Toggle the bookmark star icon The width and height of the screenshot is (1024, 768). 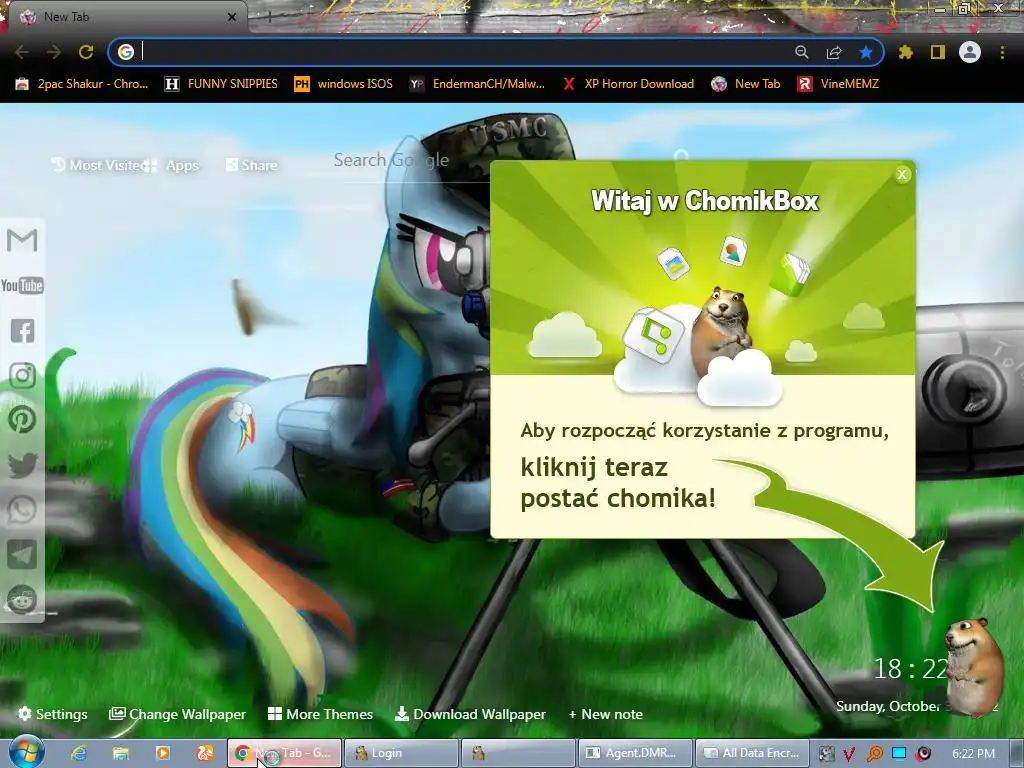point(866,52)
